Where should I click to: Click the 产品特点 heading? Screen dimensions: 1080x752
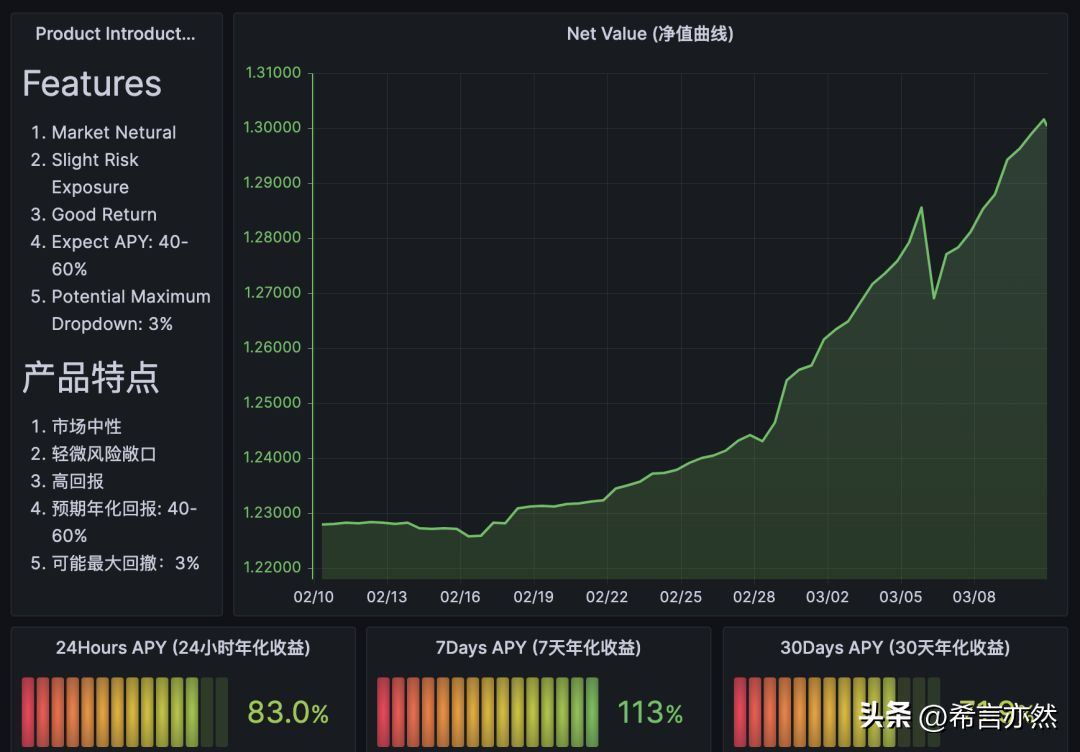(x=91, y=377)
